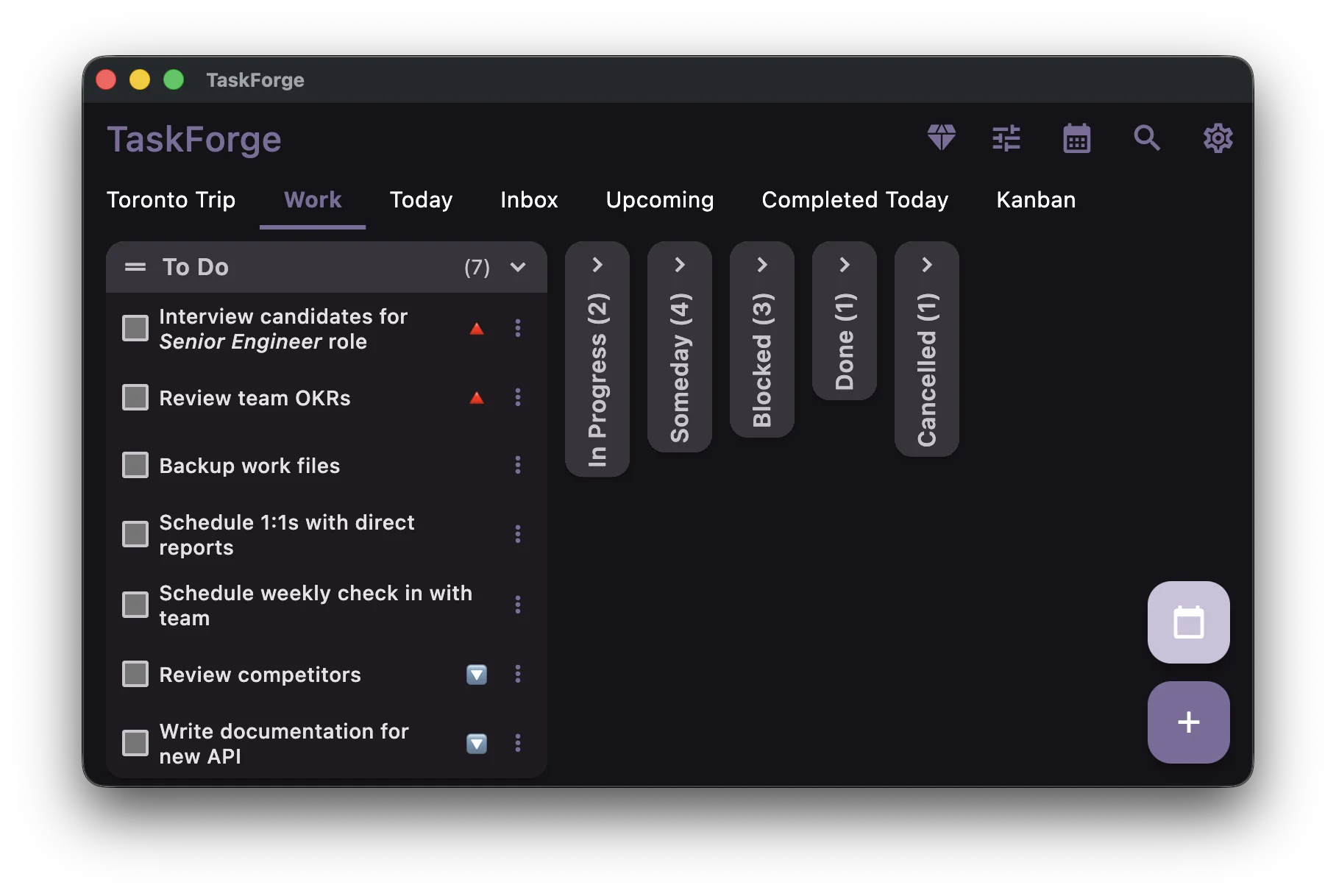
Task: Click the Someday (4) vertical label
Action: [x=680, y=367]
